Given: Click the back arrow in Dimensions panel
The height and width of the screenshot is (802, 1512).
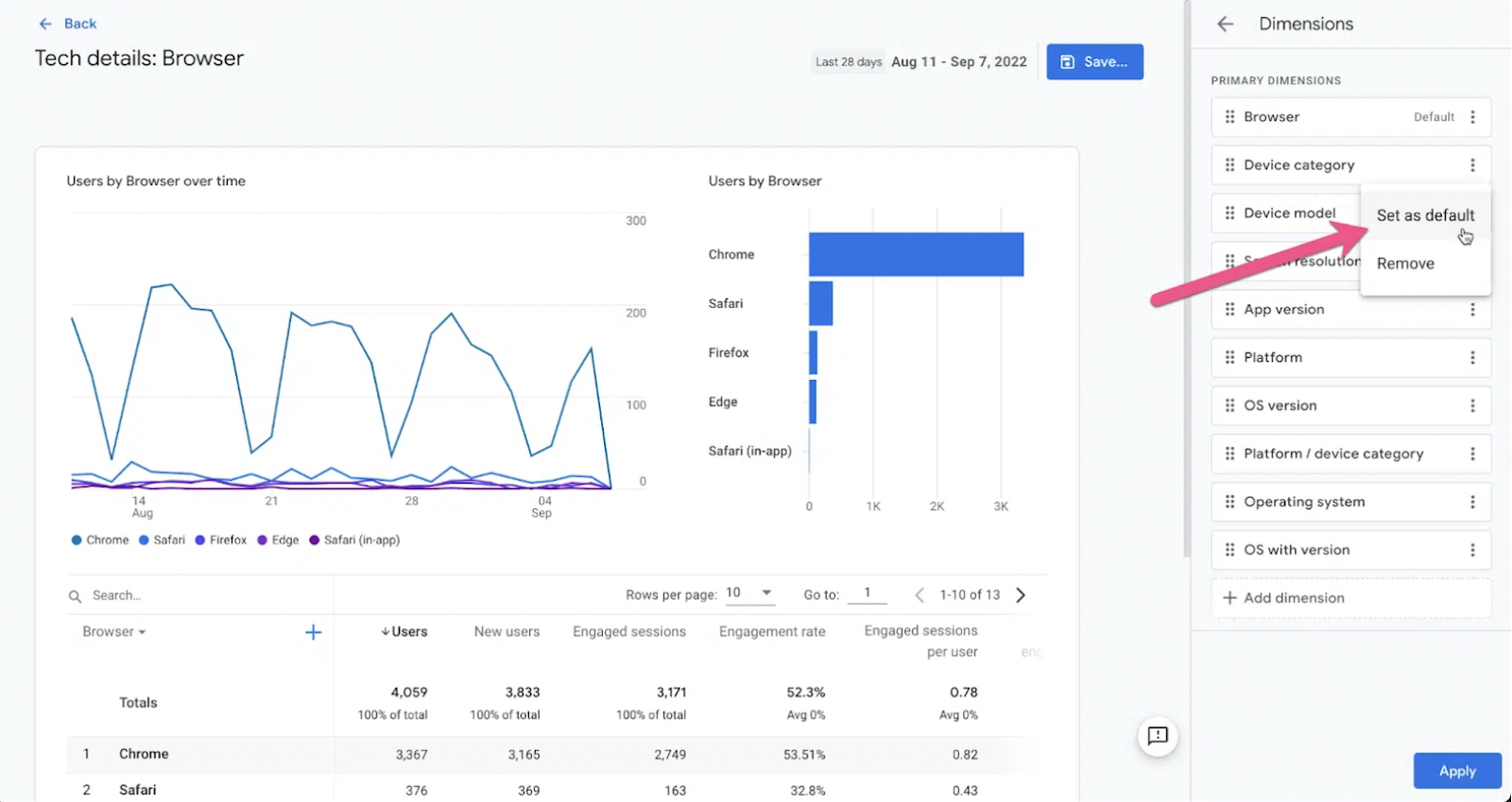Looking at the screenshot, I should point(1225,25).
